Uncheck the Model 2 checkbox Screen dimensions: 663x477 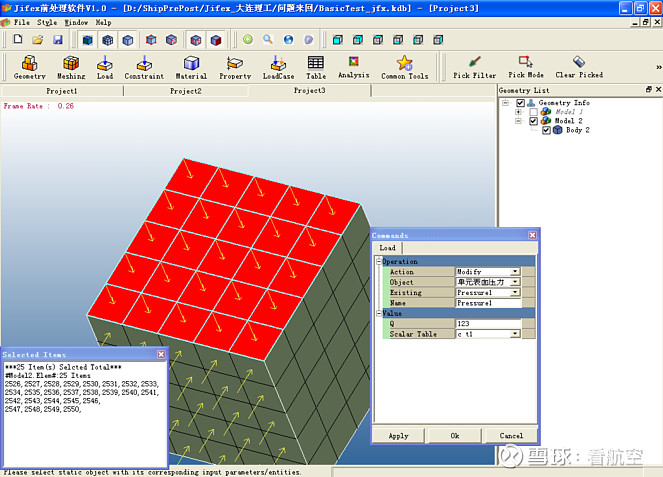[x=534, y=121]
